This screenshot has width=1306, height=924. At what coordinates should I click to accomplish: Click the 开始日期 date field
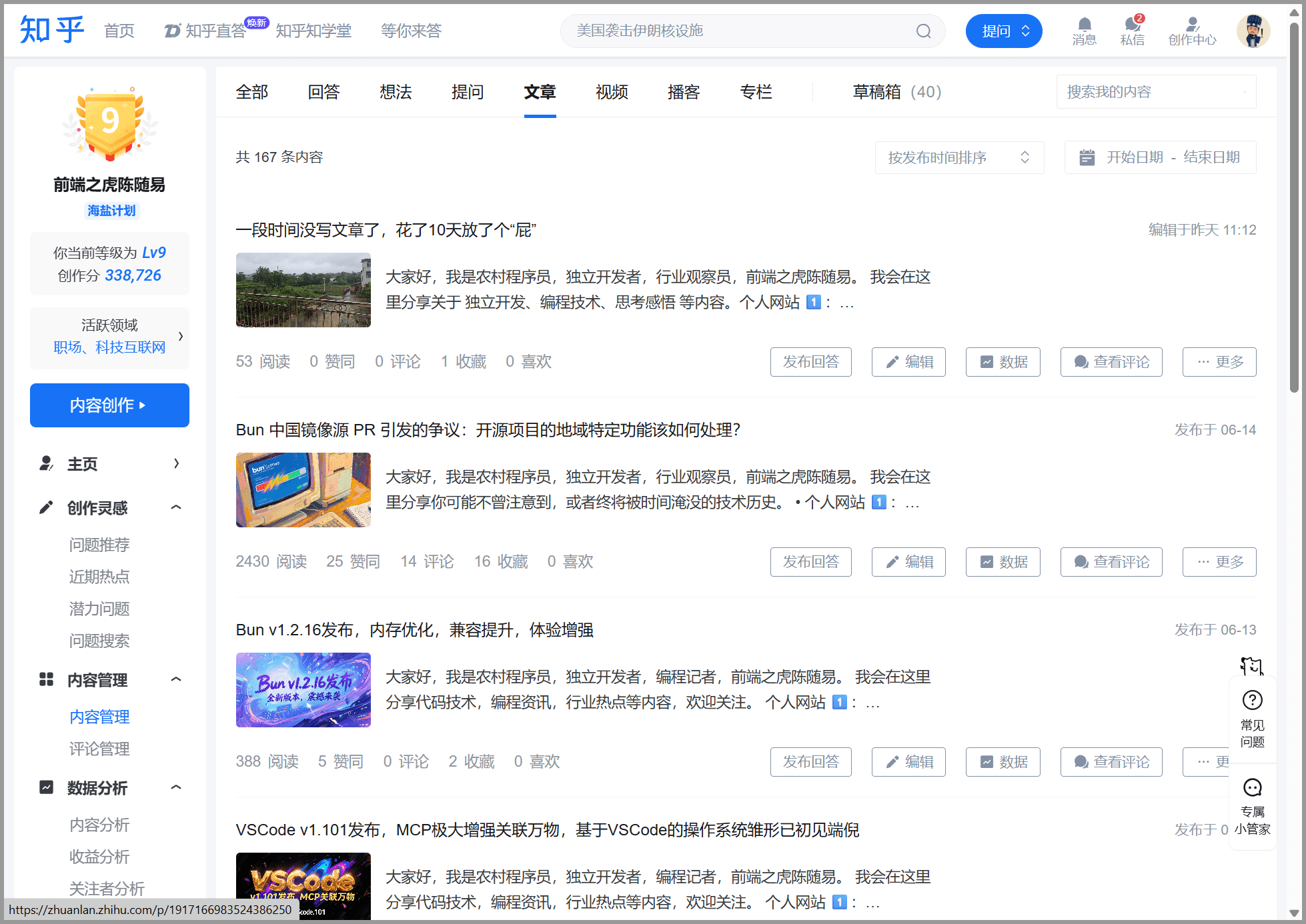click(x=1135, y=157)
